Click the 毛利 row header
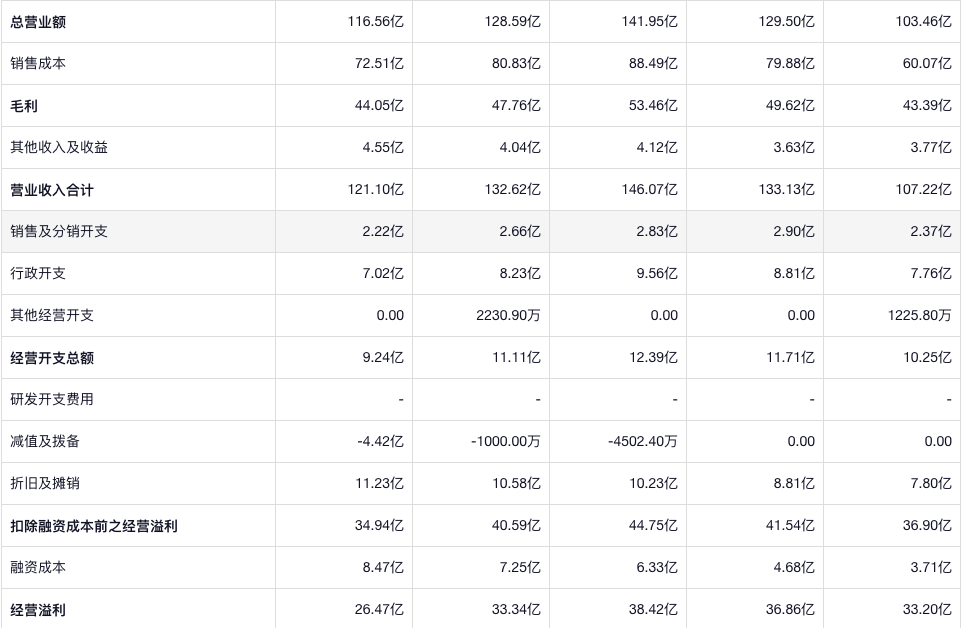 pyautogui.click(x=25, y=105)
